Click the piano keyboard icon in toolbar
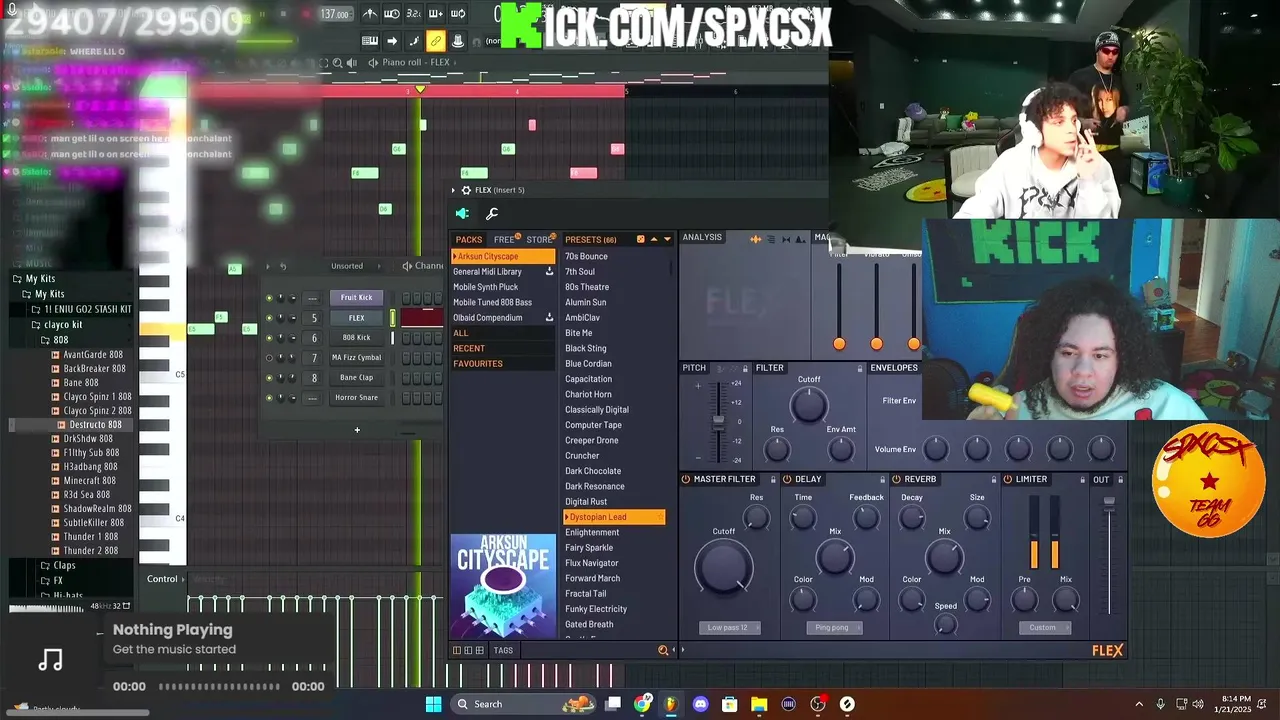This screenshot has height=720, width=1280. pos(370,41)
